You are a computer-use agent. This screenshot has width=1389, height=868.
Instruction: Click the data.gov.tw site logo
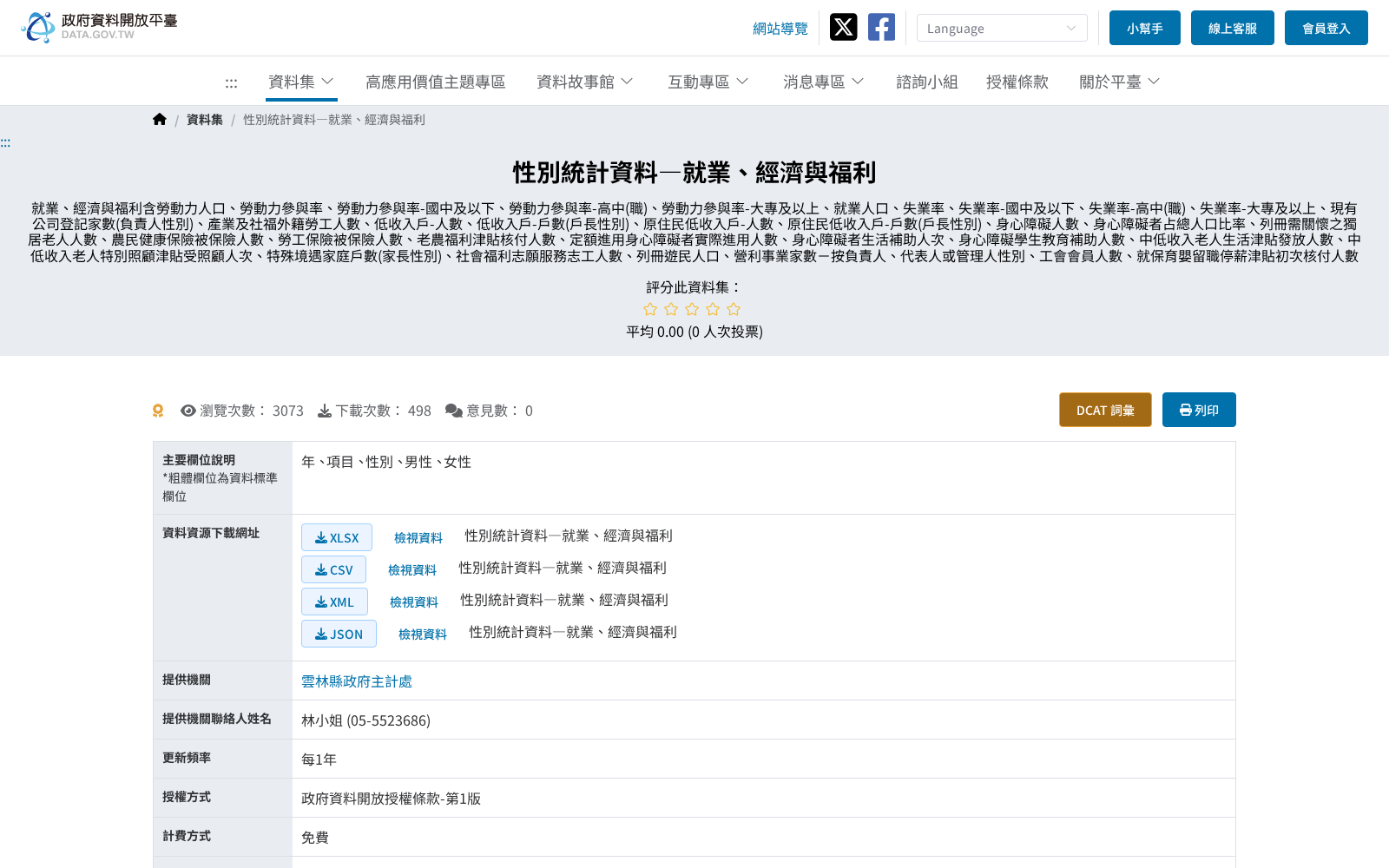coord(99,27)
